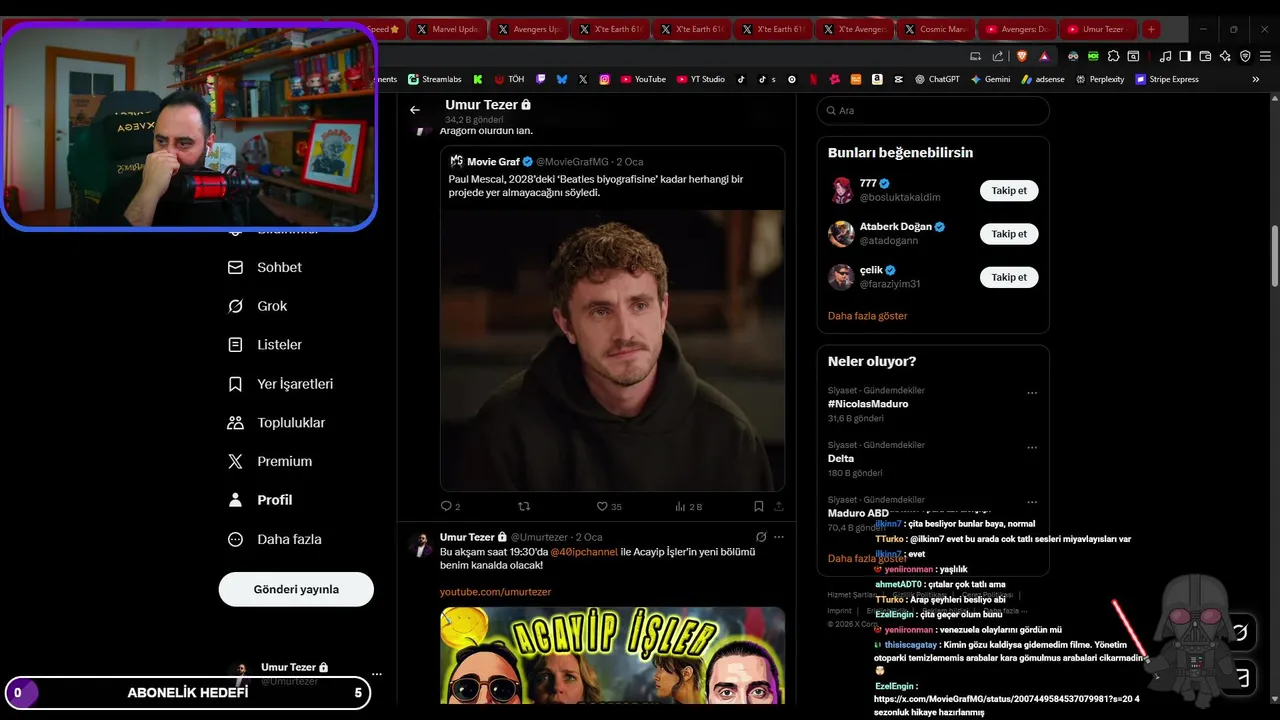The height and width of the screenshot is (720, 1280).
Task: Open Topluluklar communities
Action: [x=276, y=422]
